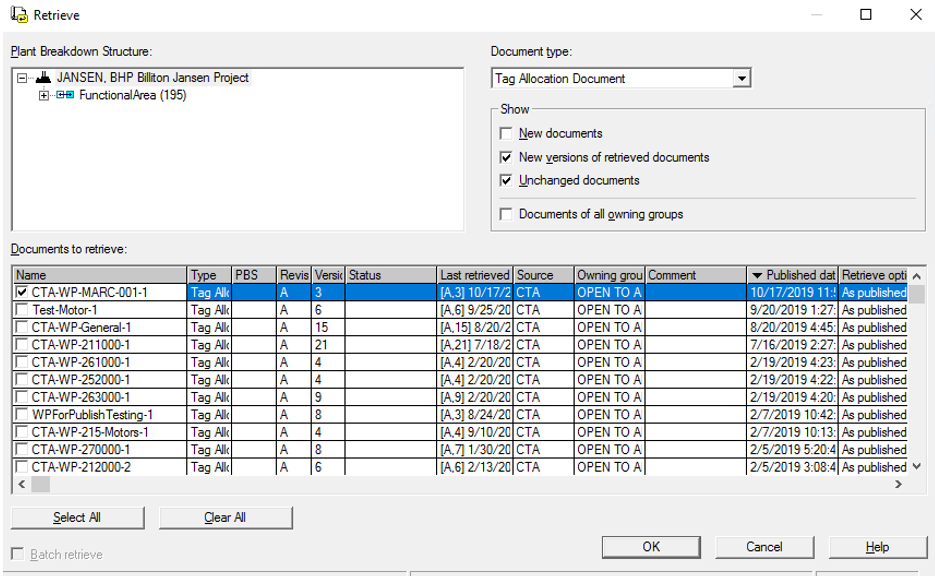Click the FunctionalArea node icon
This screenshot has width=935, height=576.
click(x=65, y=96)
